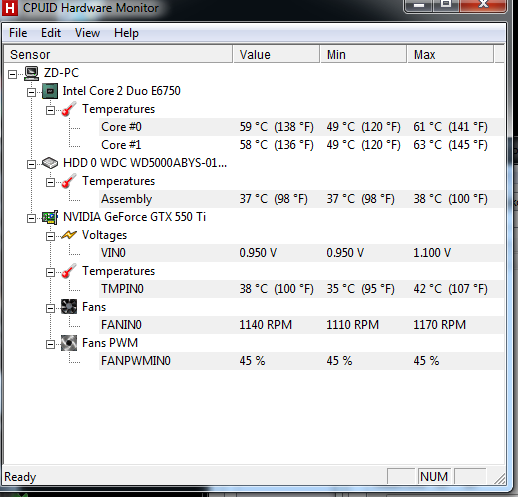Viewport: 518px width, 497px height.
Task: Click the graphics card icon for NVIDIA GeForce
Action: [x=50, y=217]
